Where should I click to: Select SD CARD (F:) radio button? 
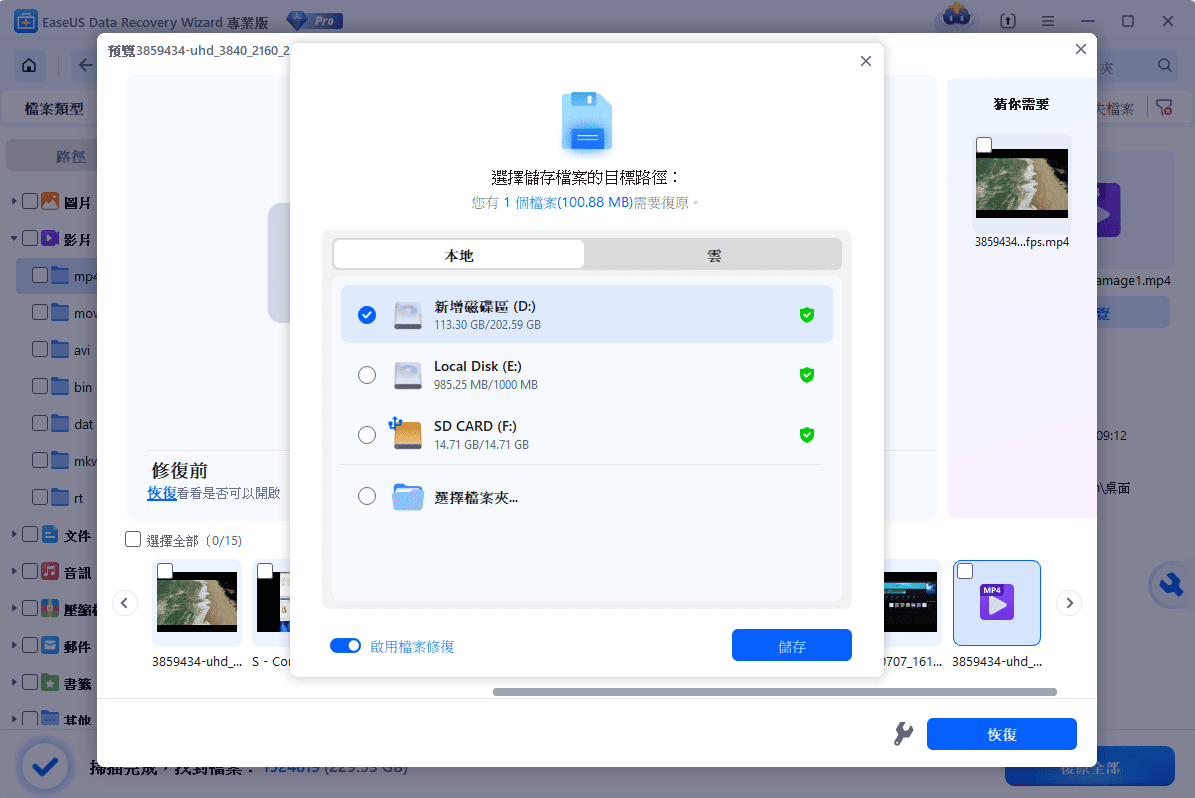point(367,434)
